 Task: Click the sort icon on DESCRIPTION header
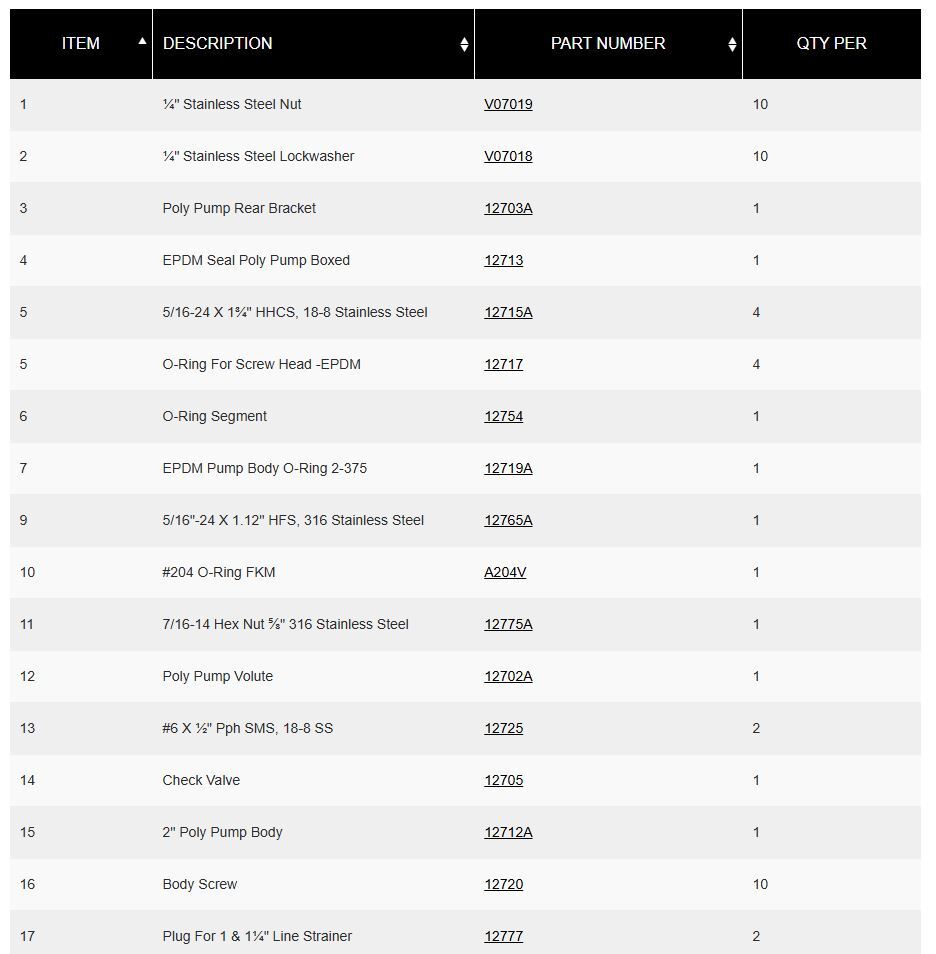464,43
